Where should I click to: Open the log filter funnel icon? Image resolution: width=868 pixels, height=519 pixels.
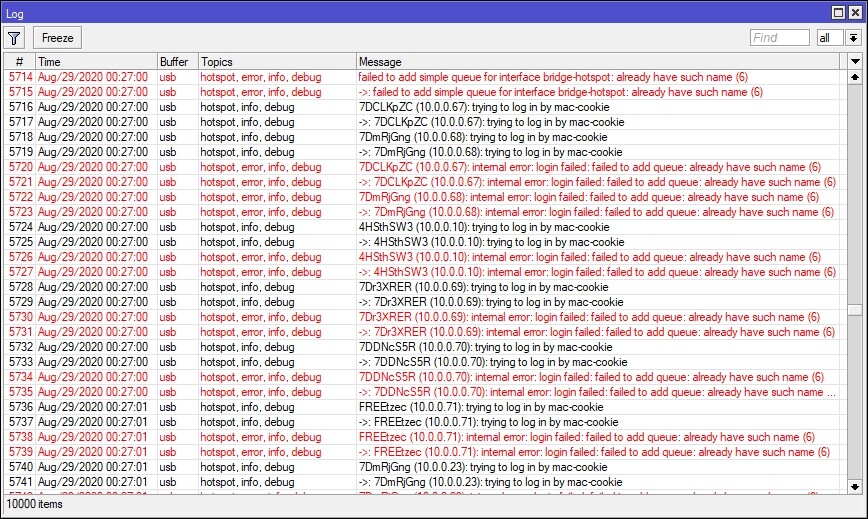pyautogui.click(x=14, y=38)
